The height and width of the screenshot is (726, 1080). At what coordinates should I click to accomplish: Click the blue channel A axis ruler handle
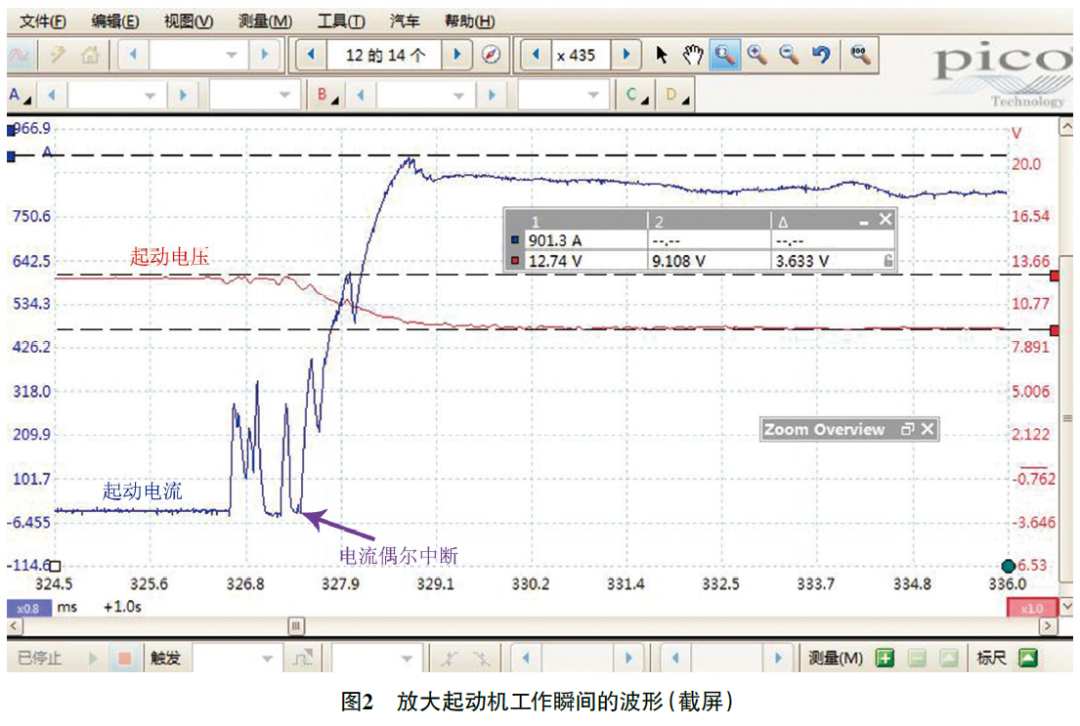coord(11,157)
